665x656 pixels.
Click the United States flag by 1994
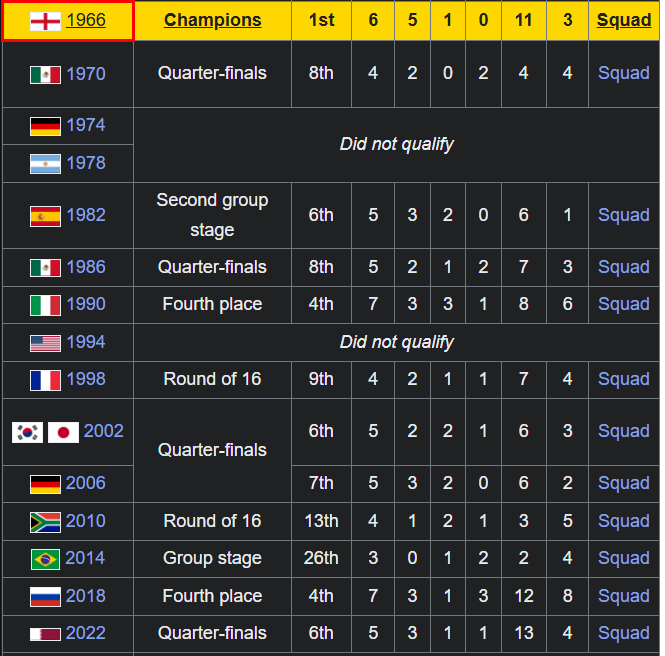pyautogui.click(x=45, y=343)
